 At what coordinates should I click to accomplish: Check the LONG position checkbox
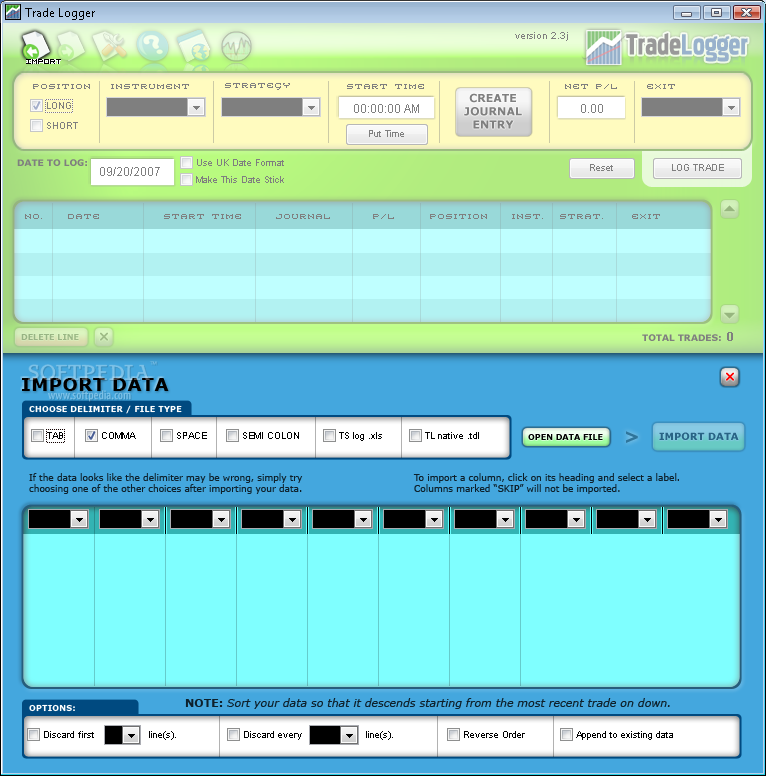[36, 105]
